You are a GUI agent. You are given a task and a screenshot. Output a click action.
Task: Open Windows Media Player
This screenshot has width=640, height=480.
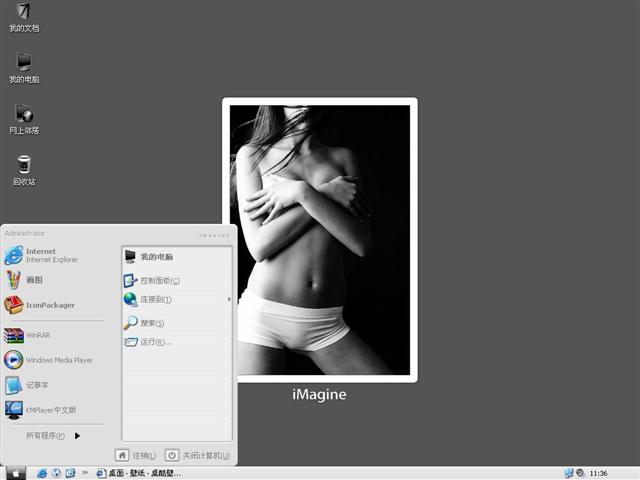click(x=58, y=360)
